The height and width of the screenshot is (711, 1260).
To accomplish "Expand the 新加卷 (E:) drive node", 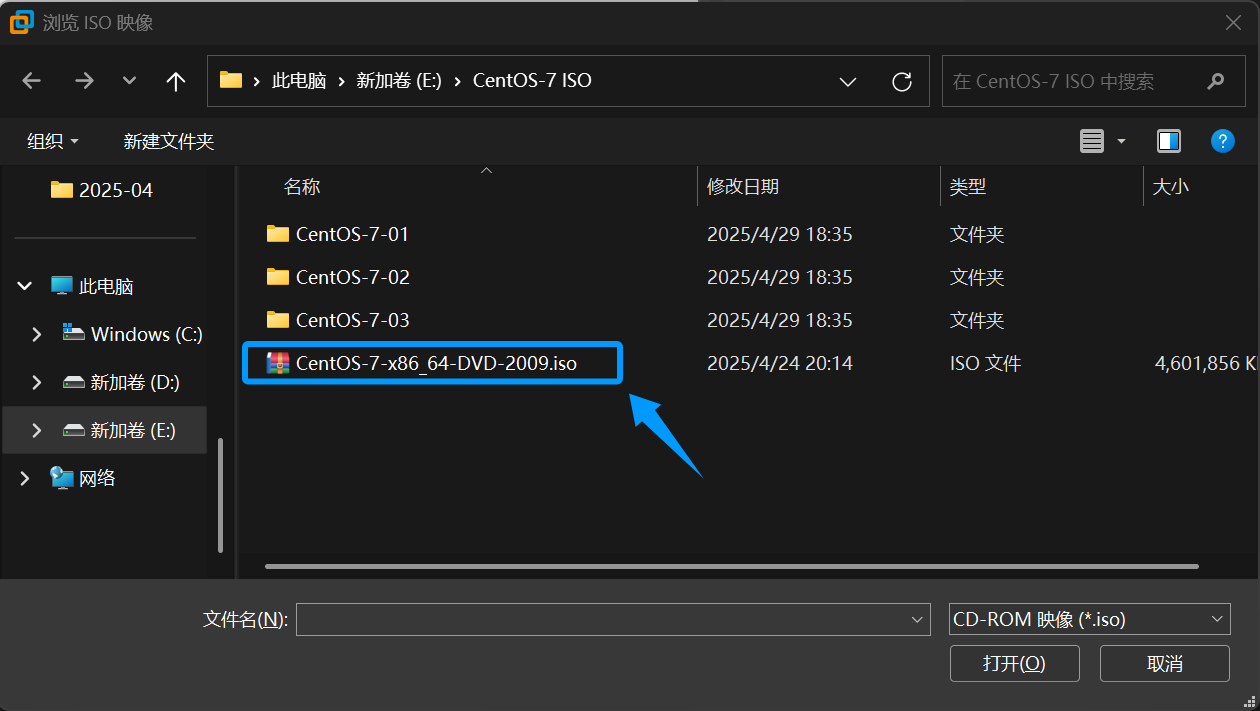I will (x=37, y=430).
